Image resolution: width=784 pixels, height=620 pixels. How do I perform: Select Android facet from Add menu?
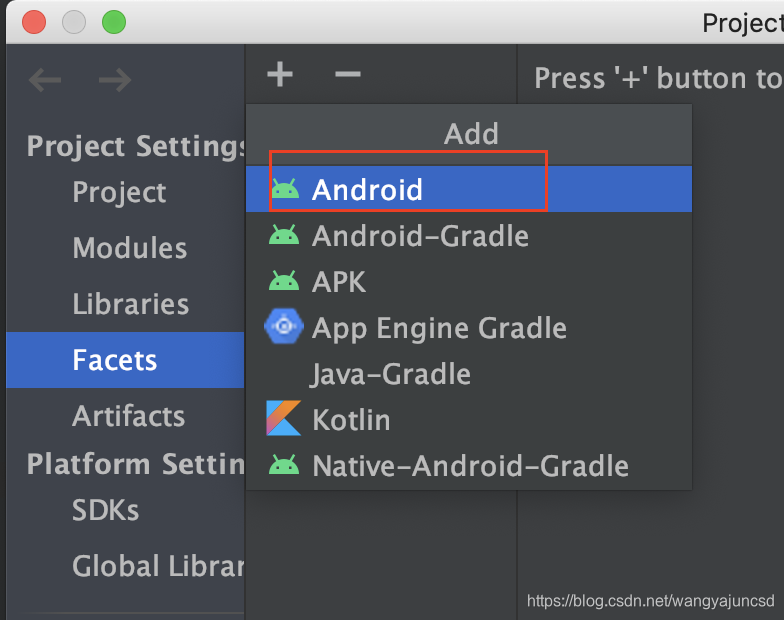coord(469,189)
